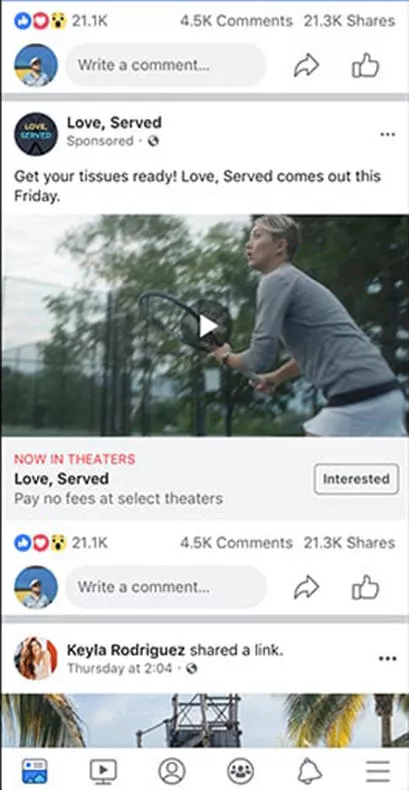The image size is (409, 790).
Task: Open options menu for Love, Served post
Action: pos(387,135)
